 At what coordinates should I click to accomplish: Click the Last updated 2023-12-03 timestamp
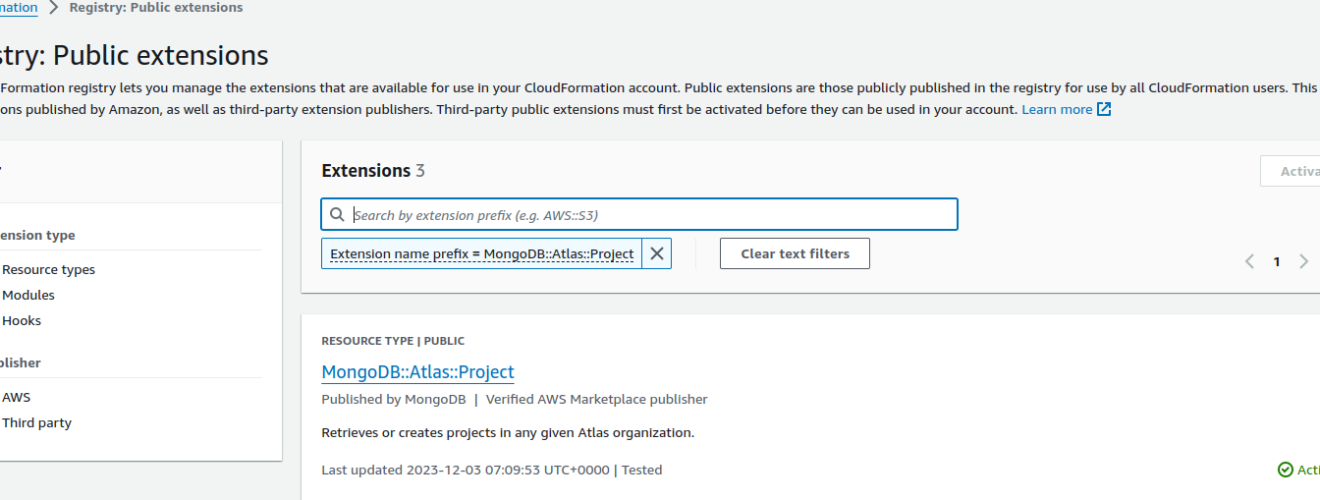[465, 470]
